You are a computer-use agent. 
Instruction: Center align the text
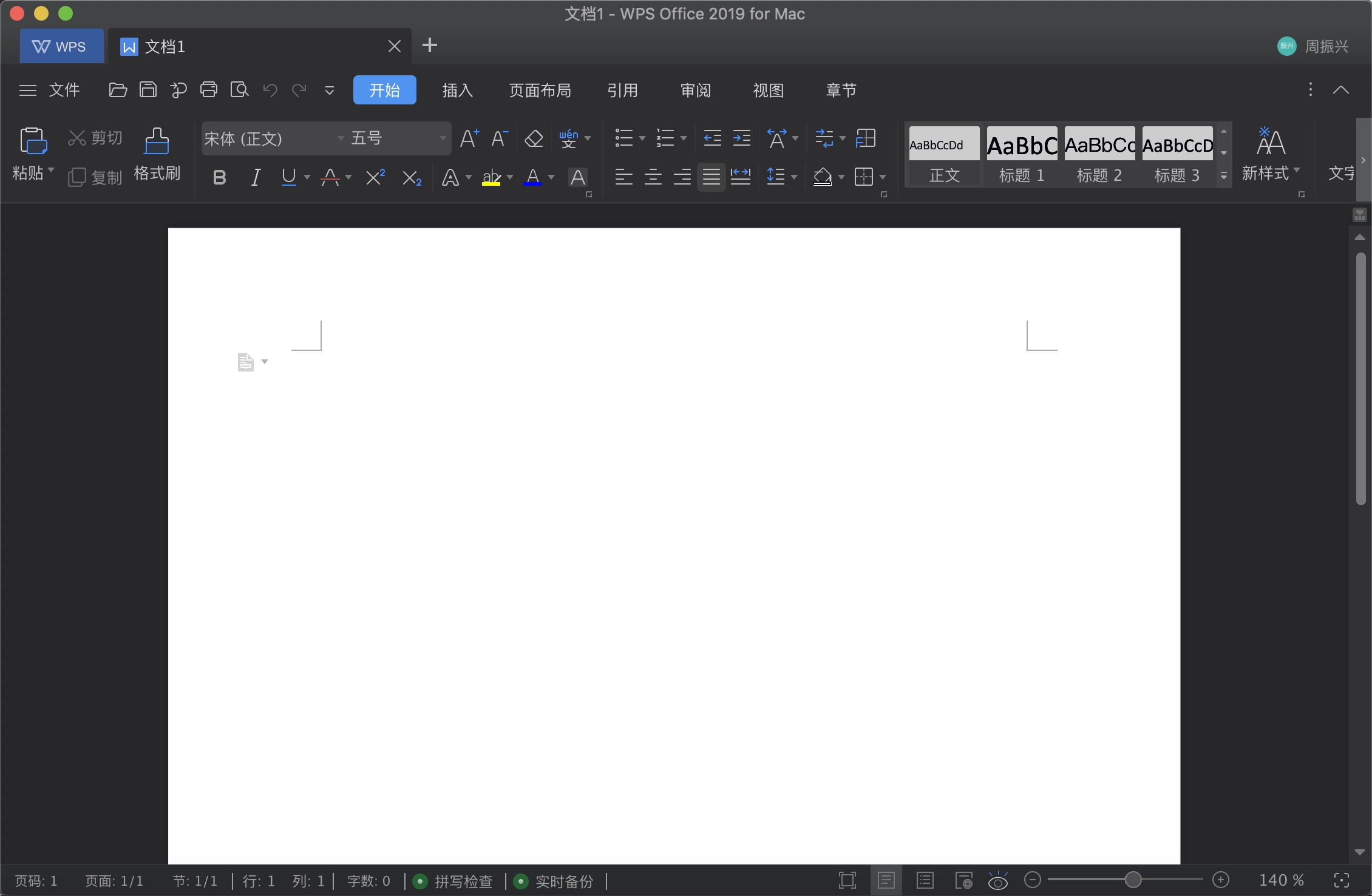653,177
